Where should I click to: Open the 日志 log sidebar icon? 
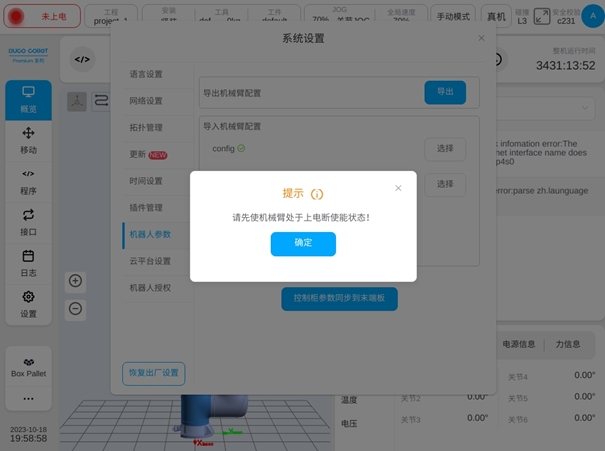pos(28,263)
